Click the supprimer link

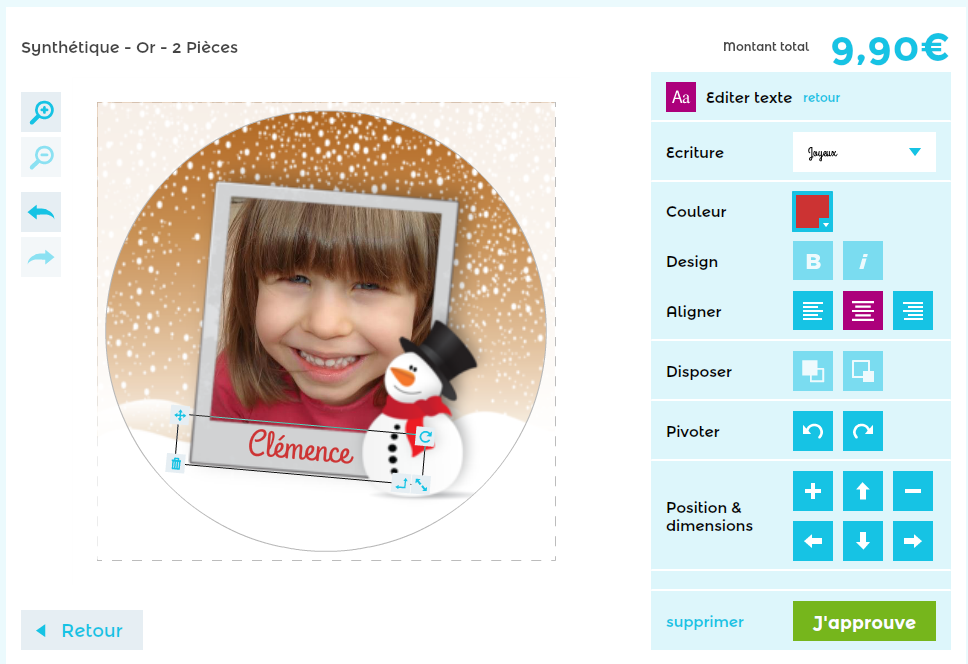point(704,622)
